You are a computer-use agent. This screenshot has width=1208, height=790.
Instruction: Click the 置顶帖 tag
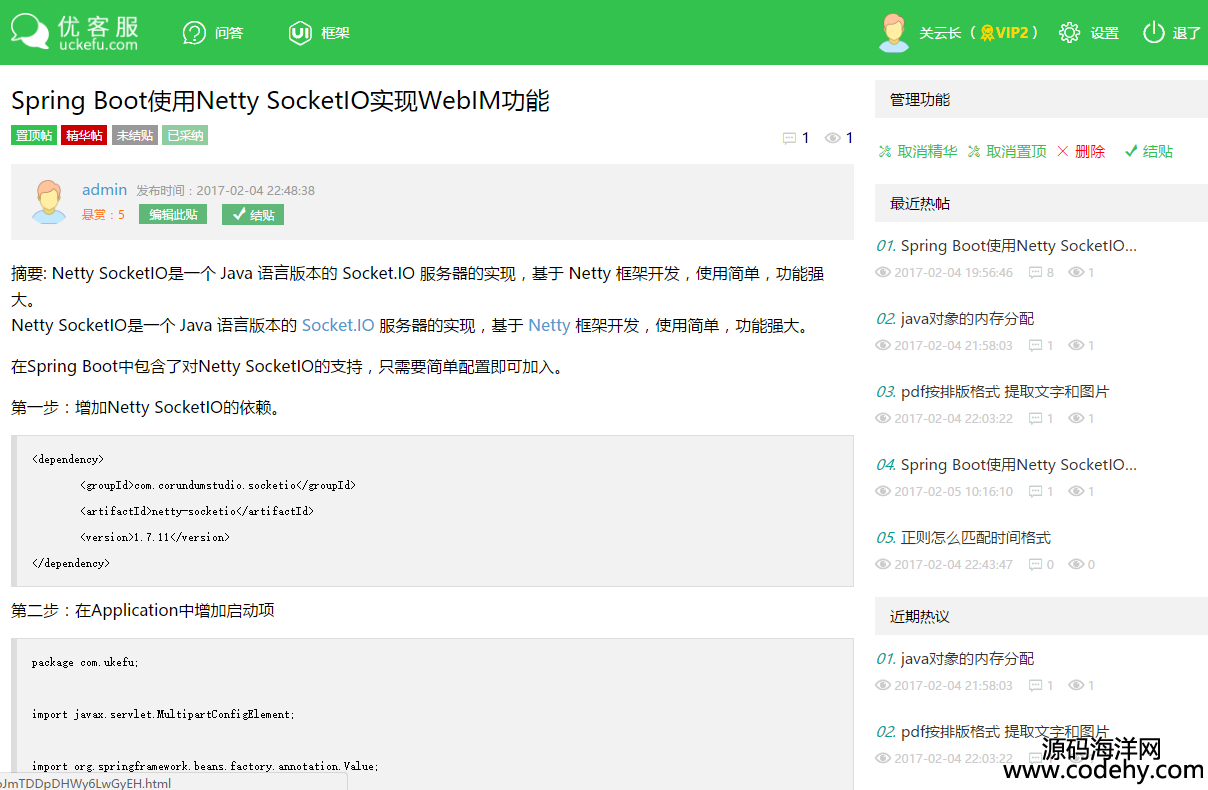click(x=34, y=135)
